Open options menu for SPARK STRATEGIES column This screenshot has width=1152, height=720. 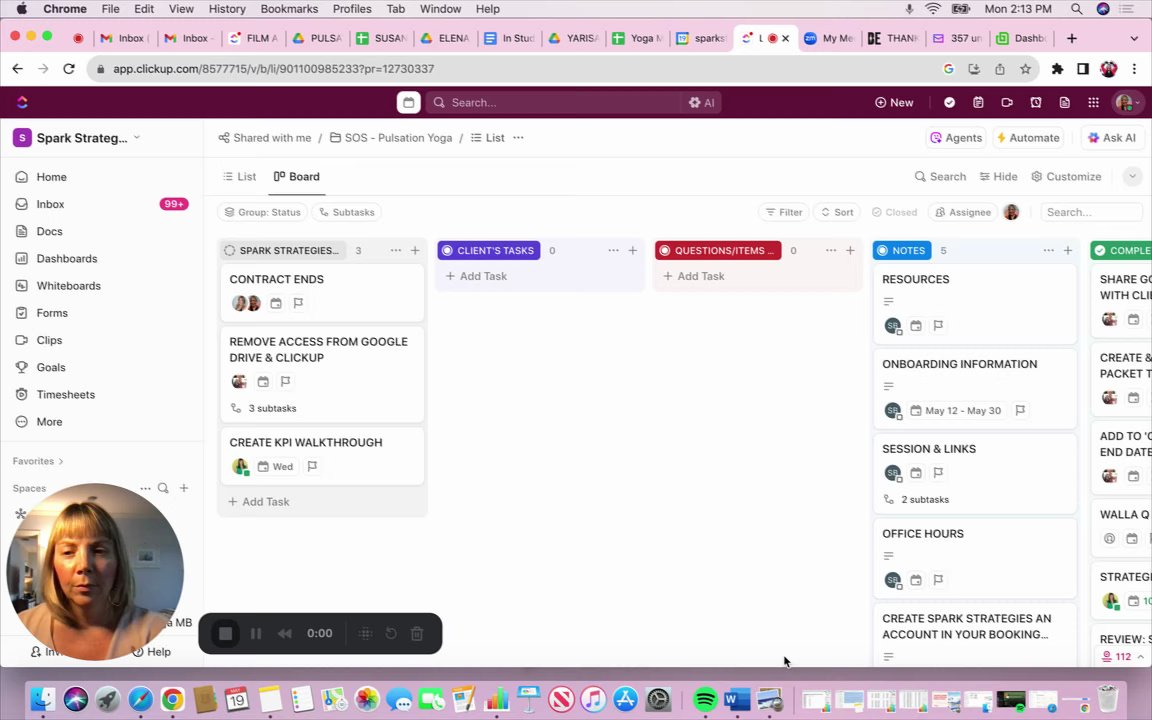click(x=396, y=251)
